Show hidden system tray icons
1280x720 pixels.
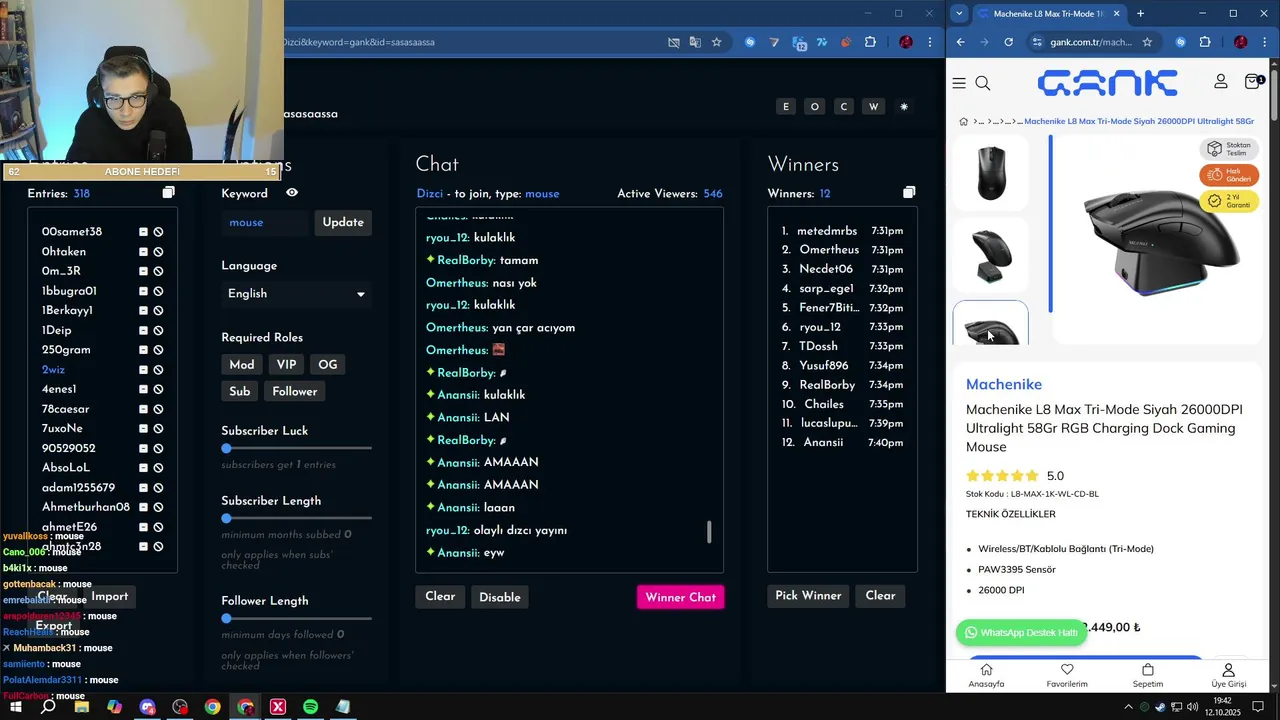pyautogui.click(x=1128, y=707)
